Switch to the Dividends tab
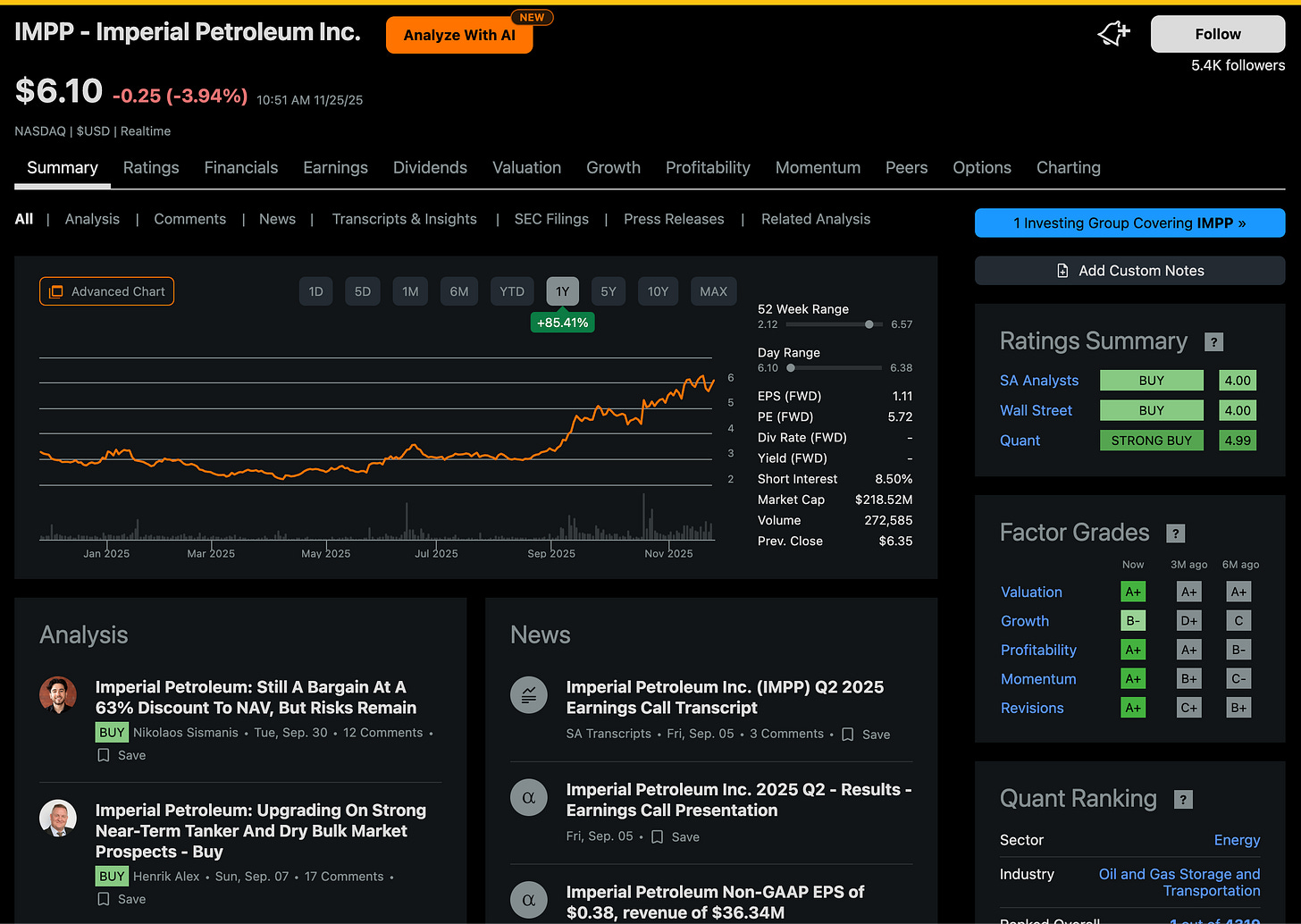 [x=430, y=168]
